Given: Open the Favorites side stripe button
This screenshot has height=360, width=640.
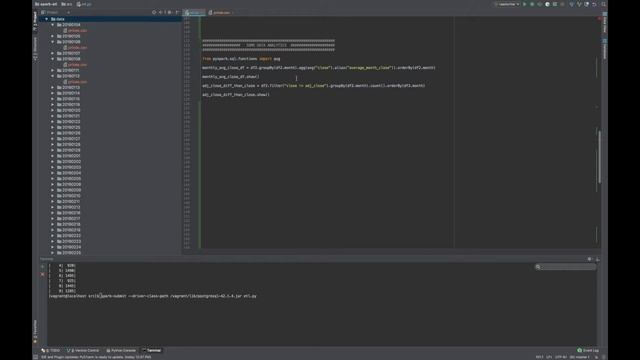Looking at the screenshot, I should [x=35, y=331].
